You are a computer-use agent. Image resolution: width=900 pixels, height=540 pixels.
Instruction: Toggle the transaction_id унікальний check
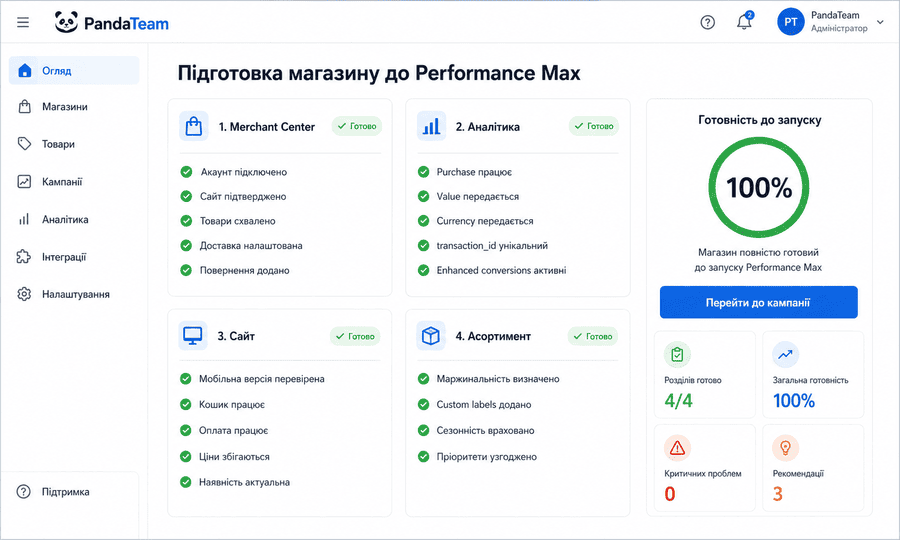424,246
